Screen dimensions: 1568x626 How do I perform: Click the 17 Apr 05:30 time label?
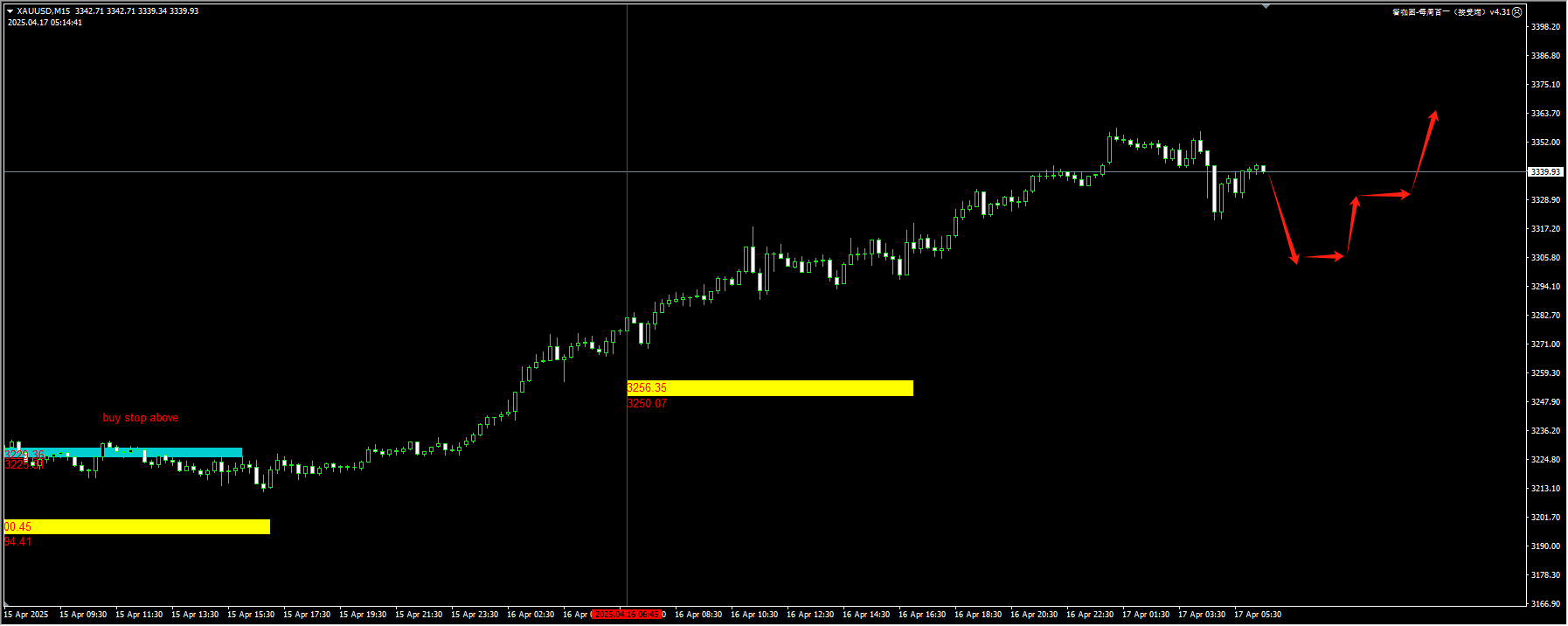pyautogui.click(x=1257, y=615)
